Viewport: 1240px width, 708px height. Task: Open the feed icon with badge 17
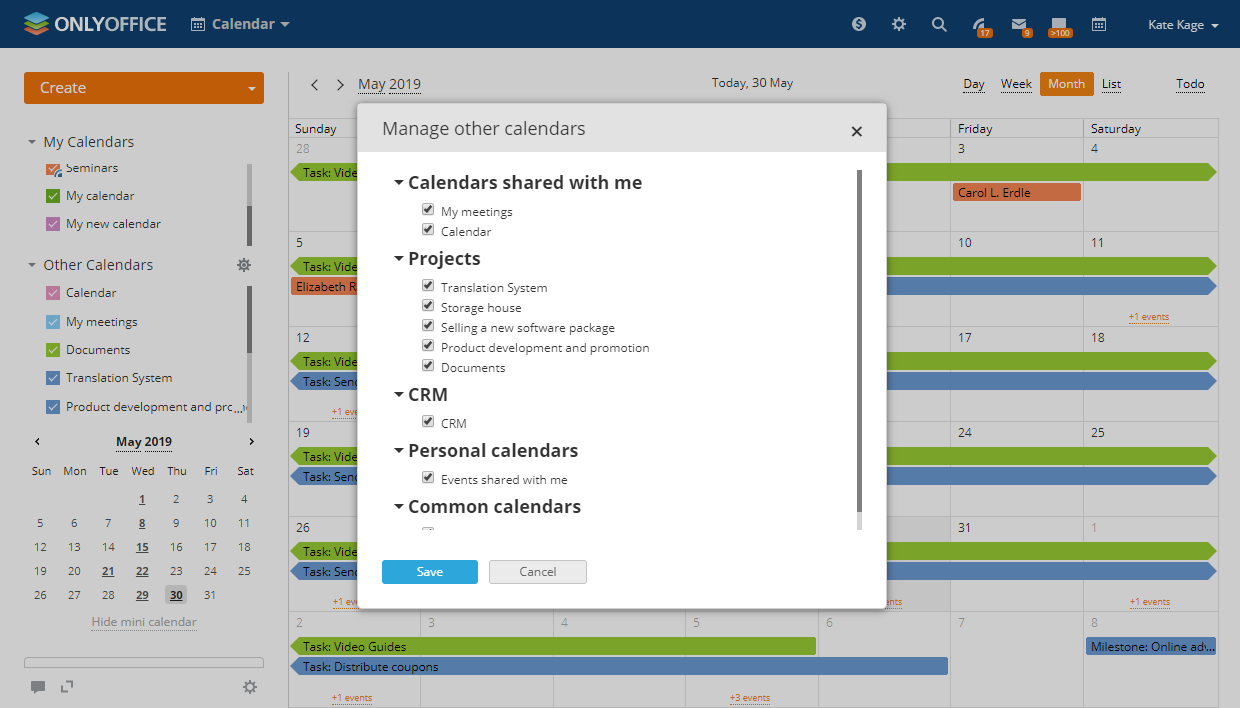[980, 24]
